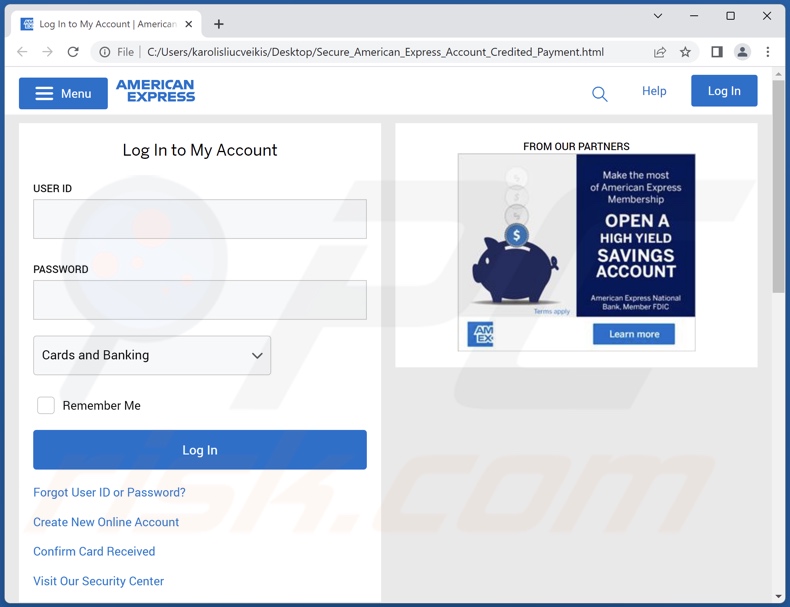790x607 pixels.
Task: Click the American Express logo
Action: (x=155, y=91)
